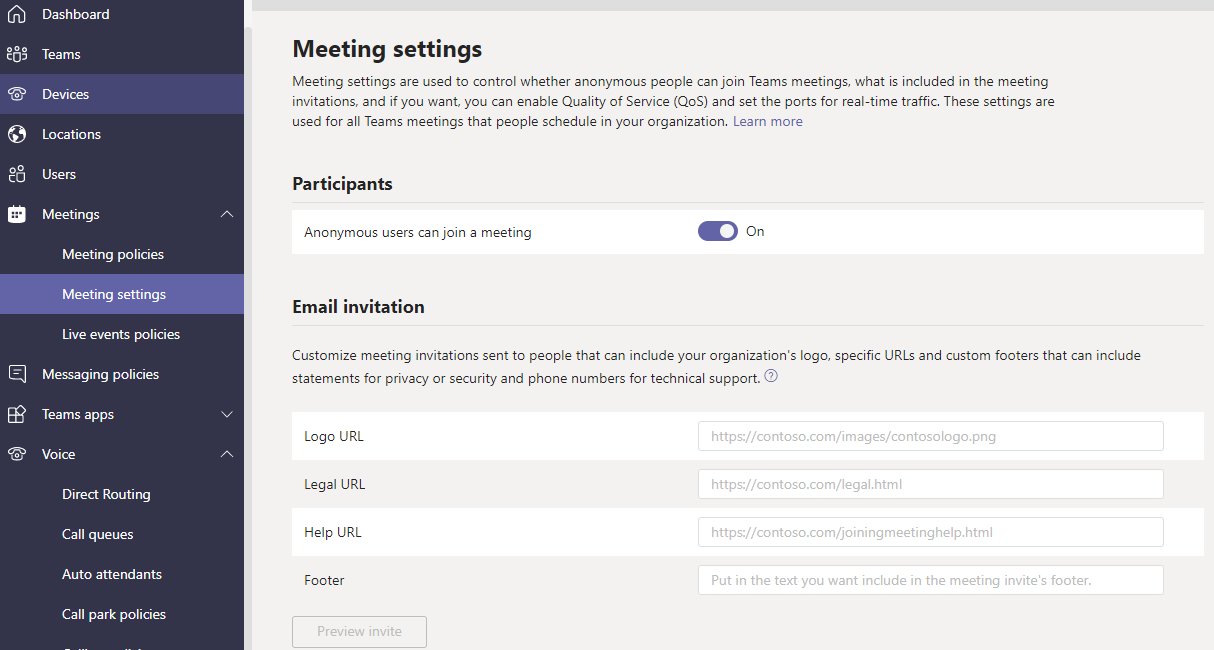
Task: Open Direct Routing under Voice
Action: (x=122, y=494)
